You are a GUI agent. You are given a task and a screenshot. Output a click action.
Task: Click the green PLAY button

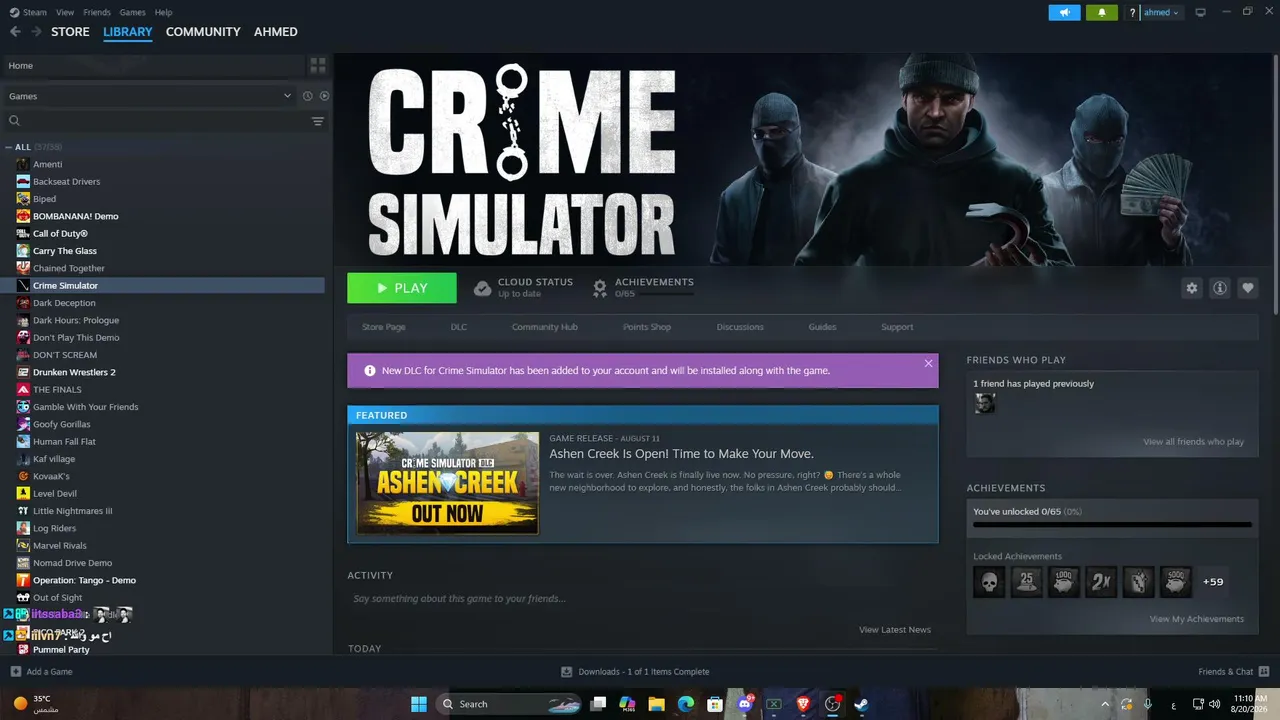pos(402,288)
